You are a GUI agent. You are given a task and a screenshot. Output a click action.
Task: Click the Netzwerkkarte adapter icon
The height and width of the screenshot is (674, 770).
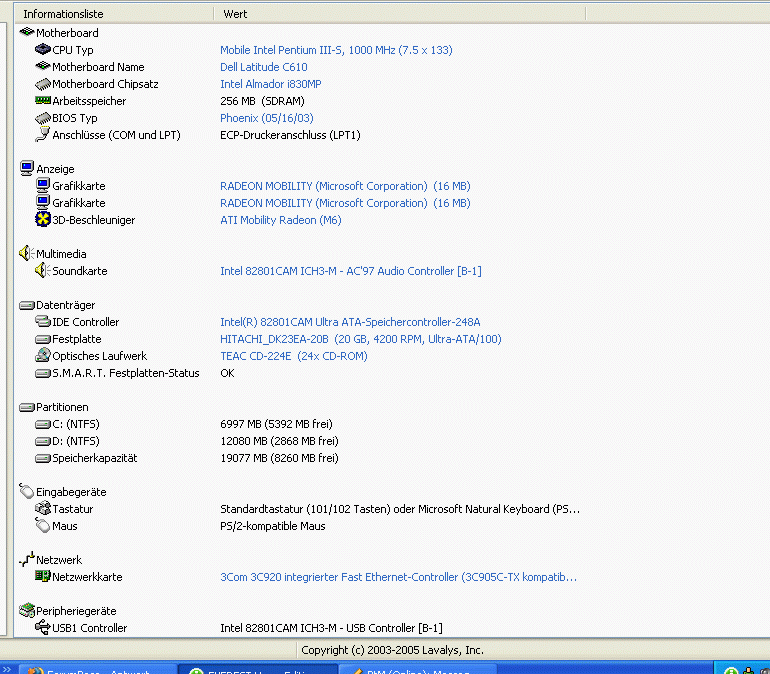(43, 576)
